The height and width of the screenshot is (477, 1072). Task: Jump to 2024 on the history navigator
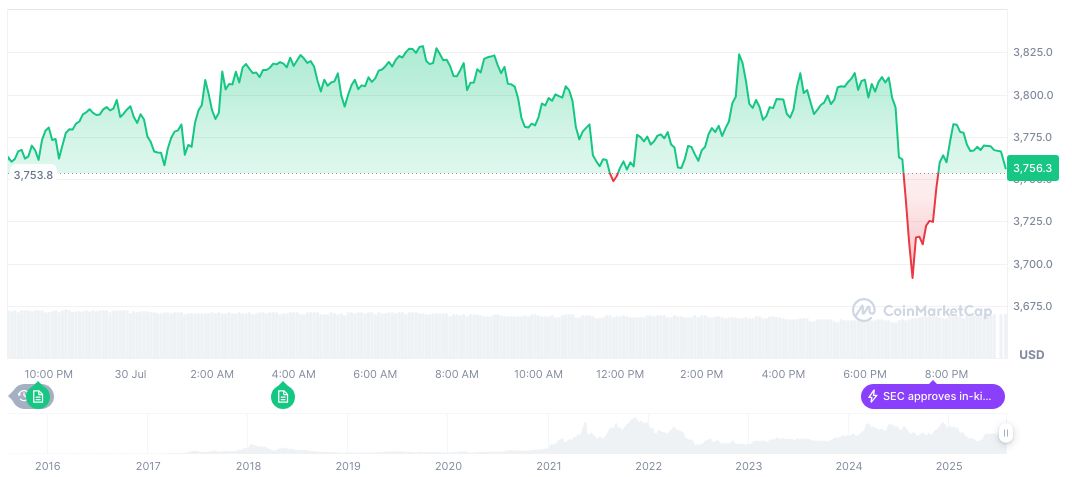point(848,465)
